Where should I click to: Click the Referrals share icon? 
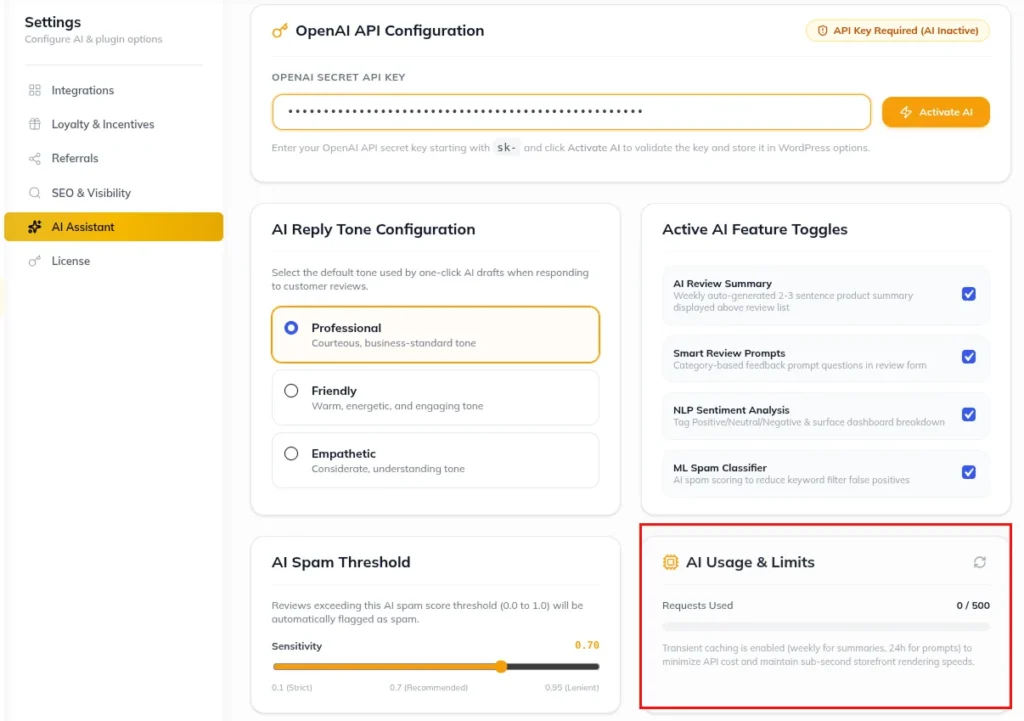[35, 159]
